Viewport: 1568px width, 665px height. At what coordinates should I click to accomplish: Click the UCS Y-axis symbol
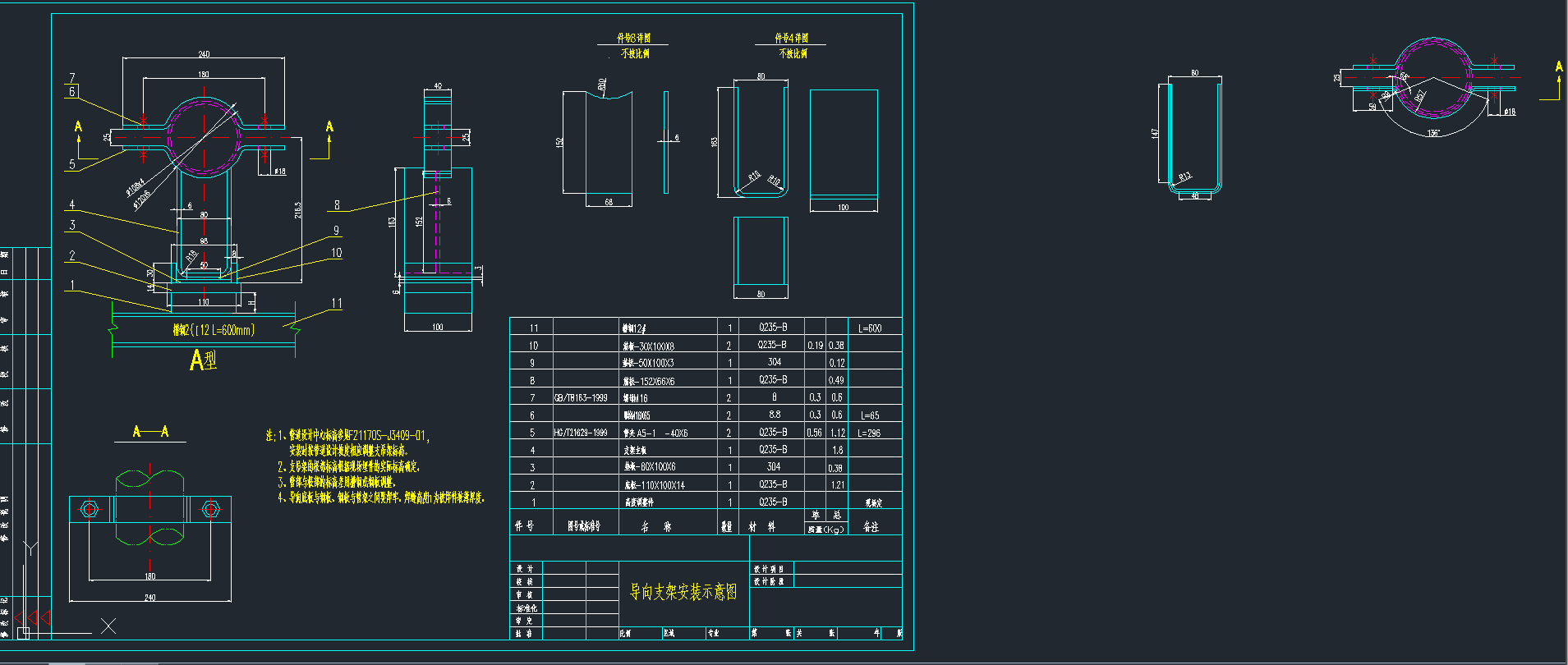point(30,548)
